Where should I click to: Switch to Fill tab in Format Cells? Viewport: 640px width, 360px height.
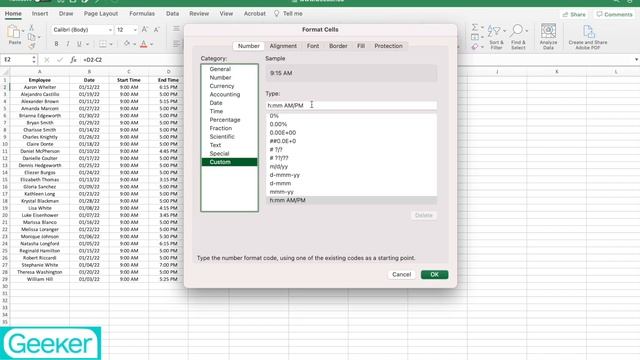[x=361, y=46]
